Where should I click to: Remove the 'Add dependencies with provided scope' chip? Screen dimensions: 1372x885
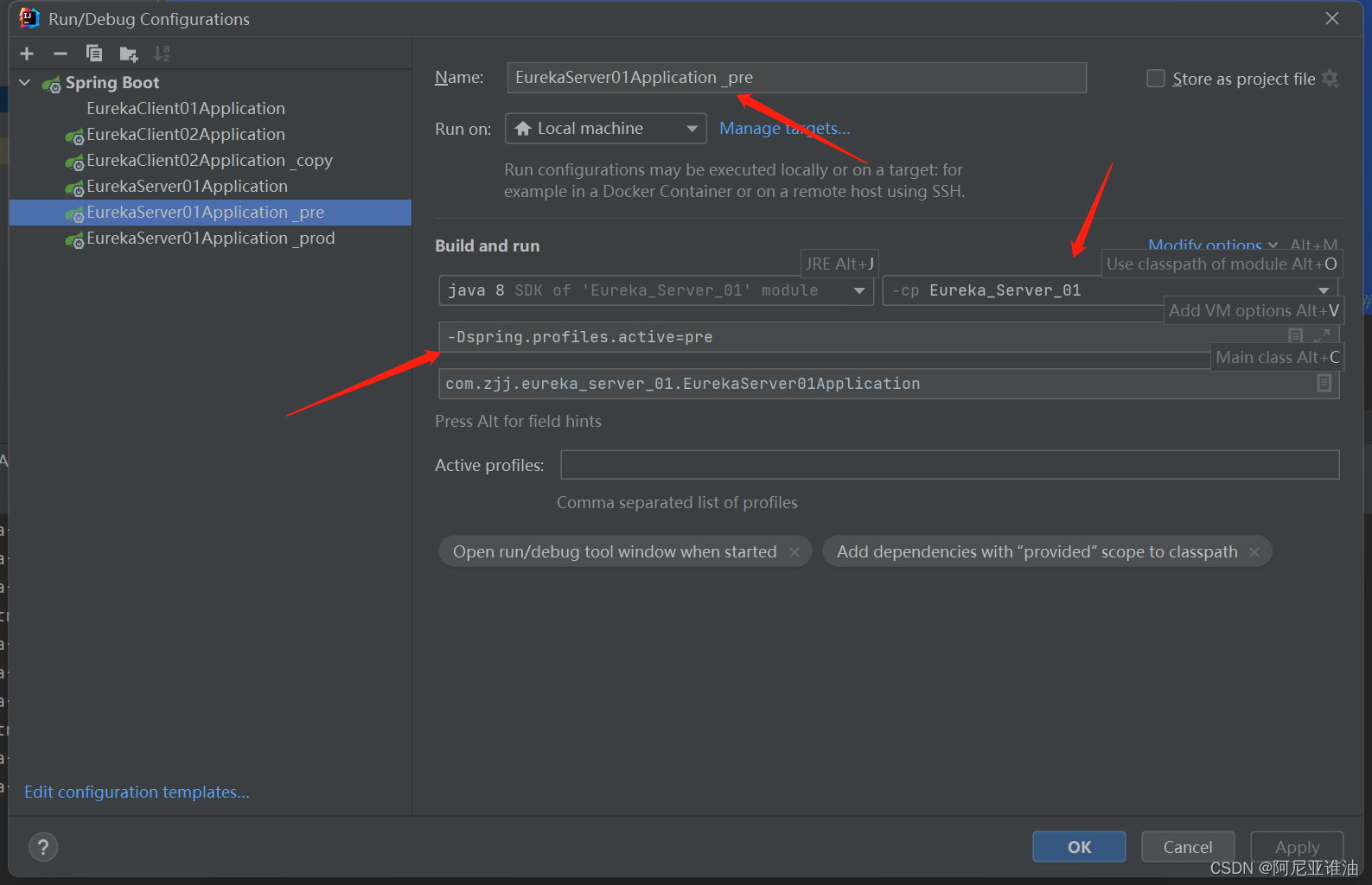point(1254,551)
